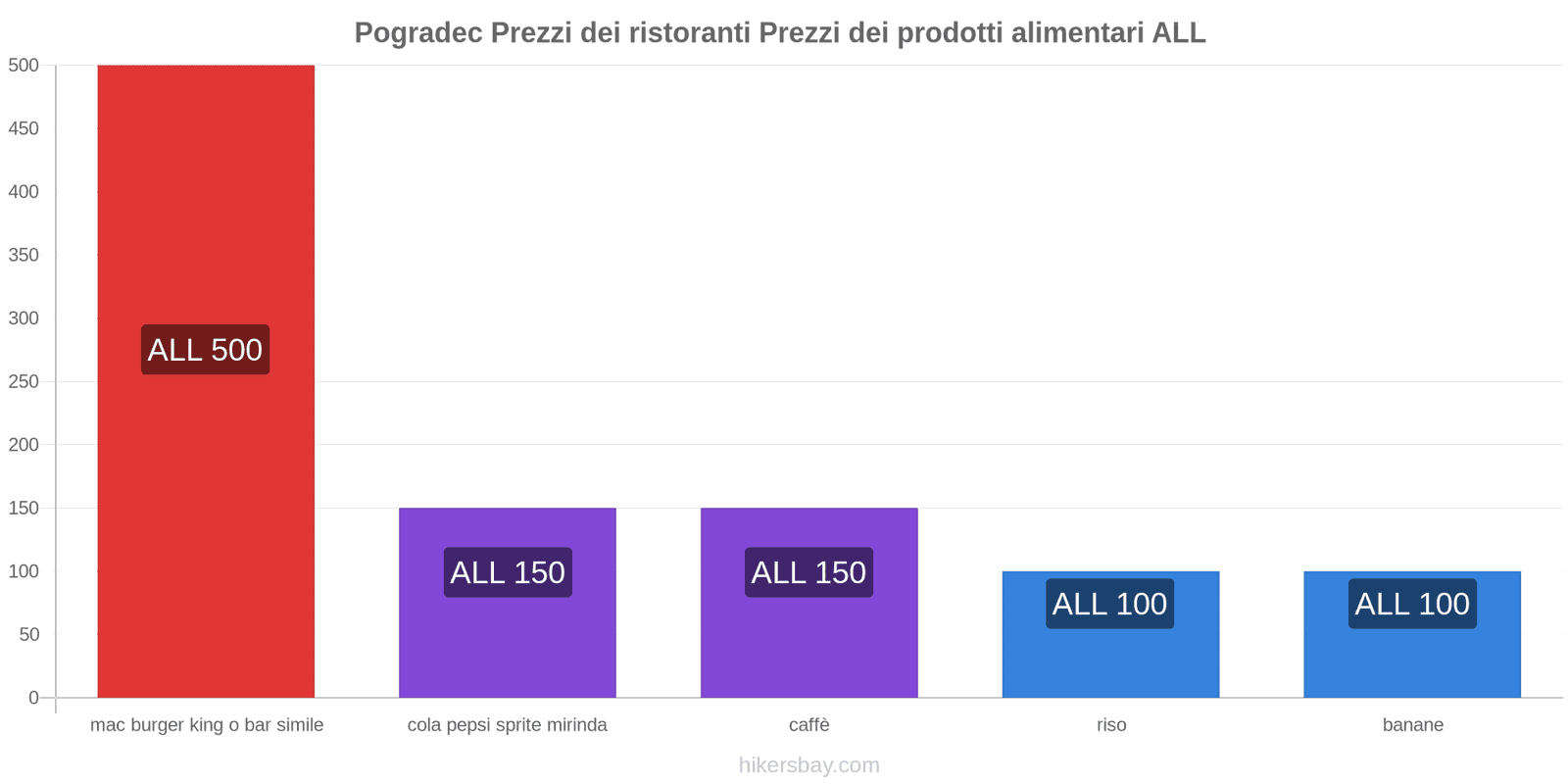This screenshot has height=784, width=1568.
Task: Click the chart title about Pogradec prices
Action: 779,33
